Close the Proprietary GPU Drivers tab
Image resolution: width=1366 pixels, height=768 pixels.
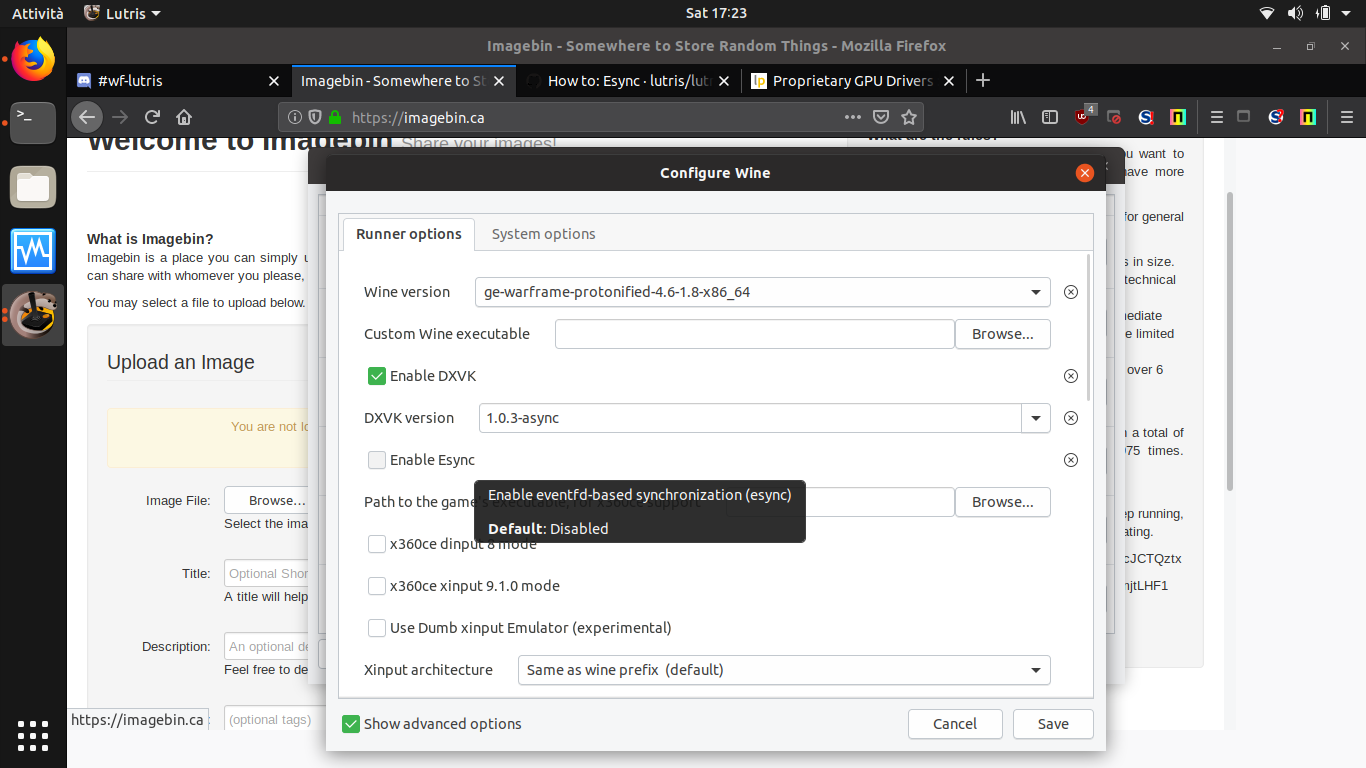[949, 81]
